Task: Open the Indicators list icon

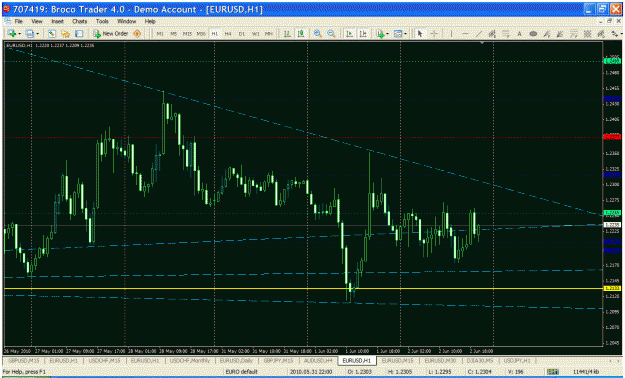Action: 381,34
